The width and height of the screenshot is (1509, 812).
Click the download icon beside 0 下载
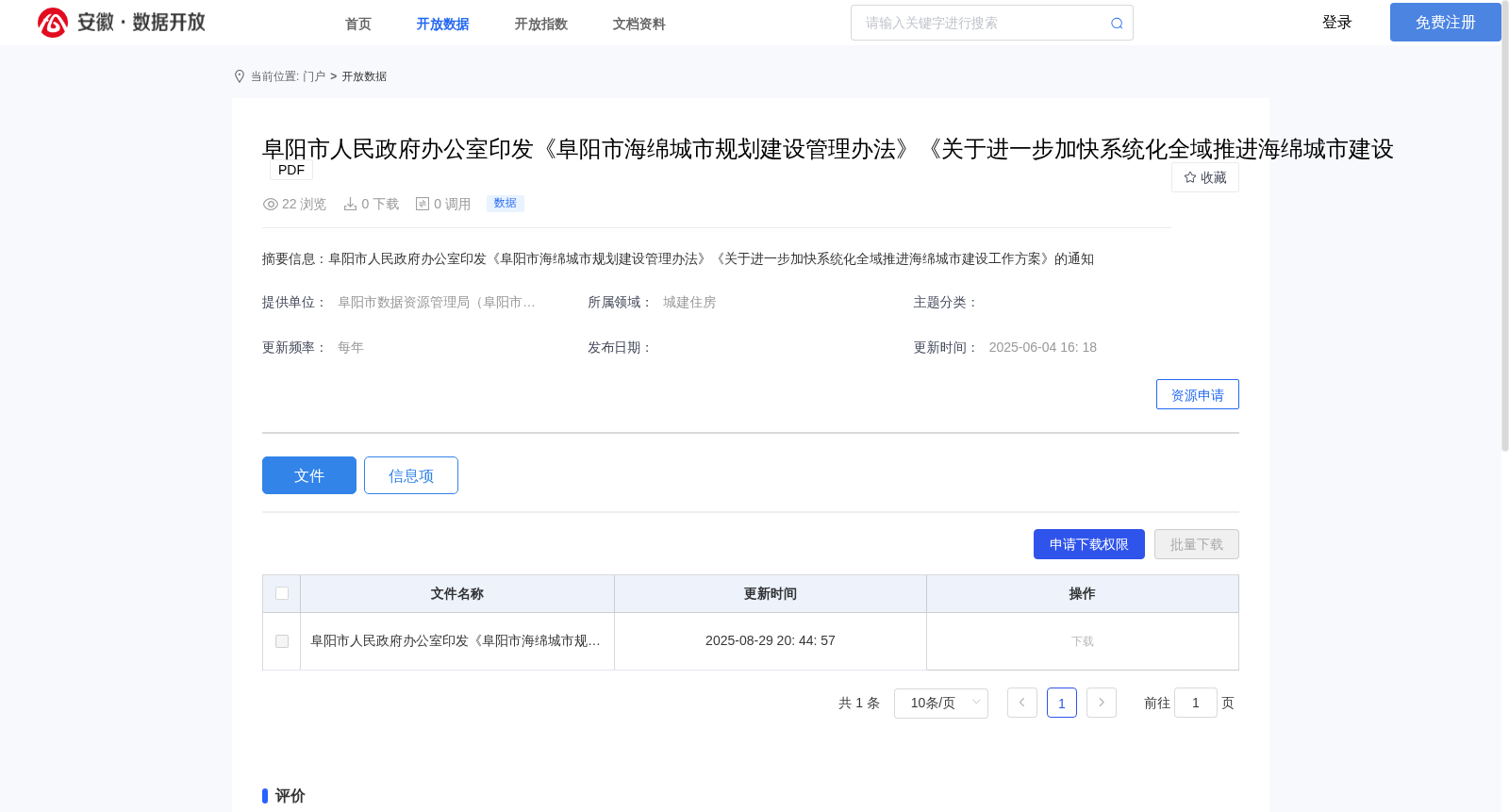click(x=350, y=204)
